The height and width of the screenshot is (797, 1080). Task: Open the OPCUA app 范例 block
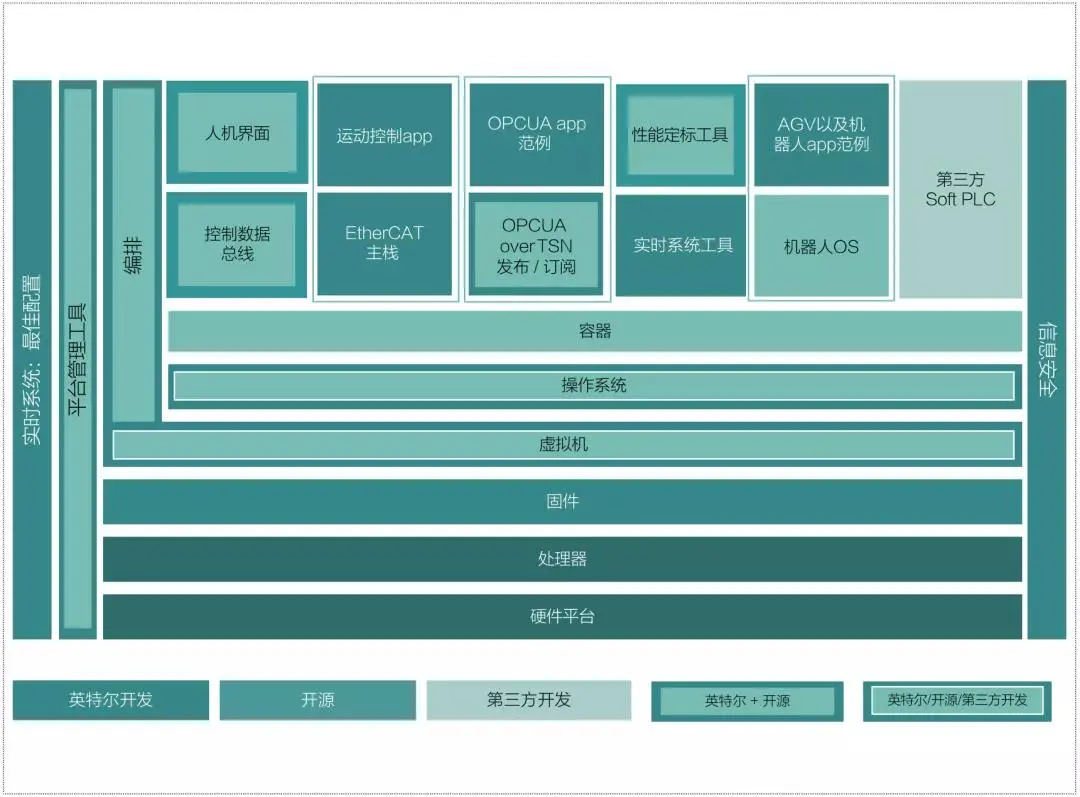click(536, 133)
